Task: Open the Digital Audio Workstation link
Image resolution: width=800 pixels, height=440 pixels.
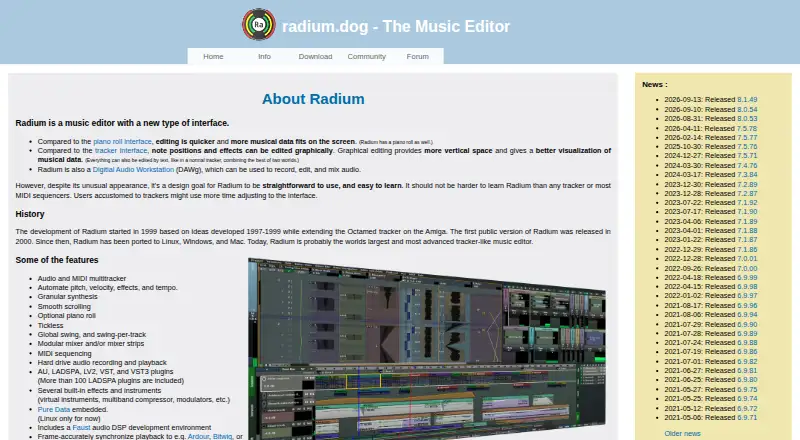Action: (133, 169)
